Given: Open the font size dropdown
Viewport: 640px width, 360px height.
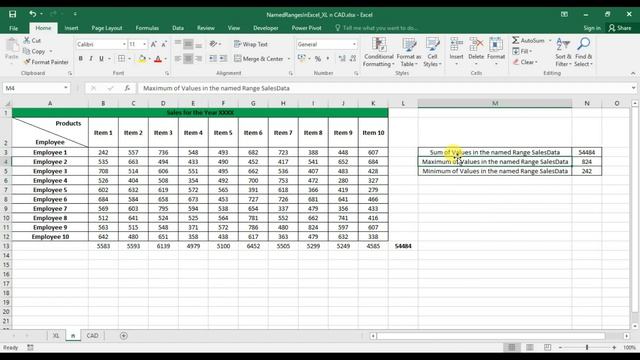Looking at the screenshot, I should (144, 44).
